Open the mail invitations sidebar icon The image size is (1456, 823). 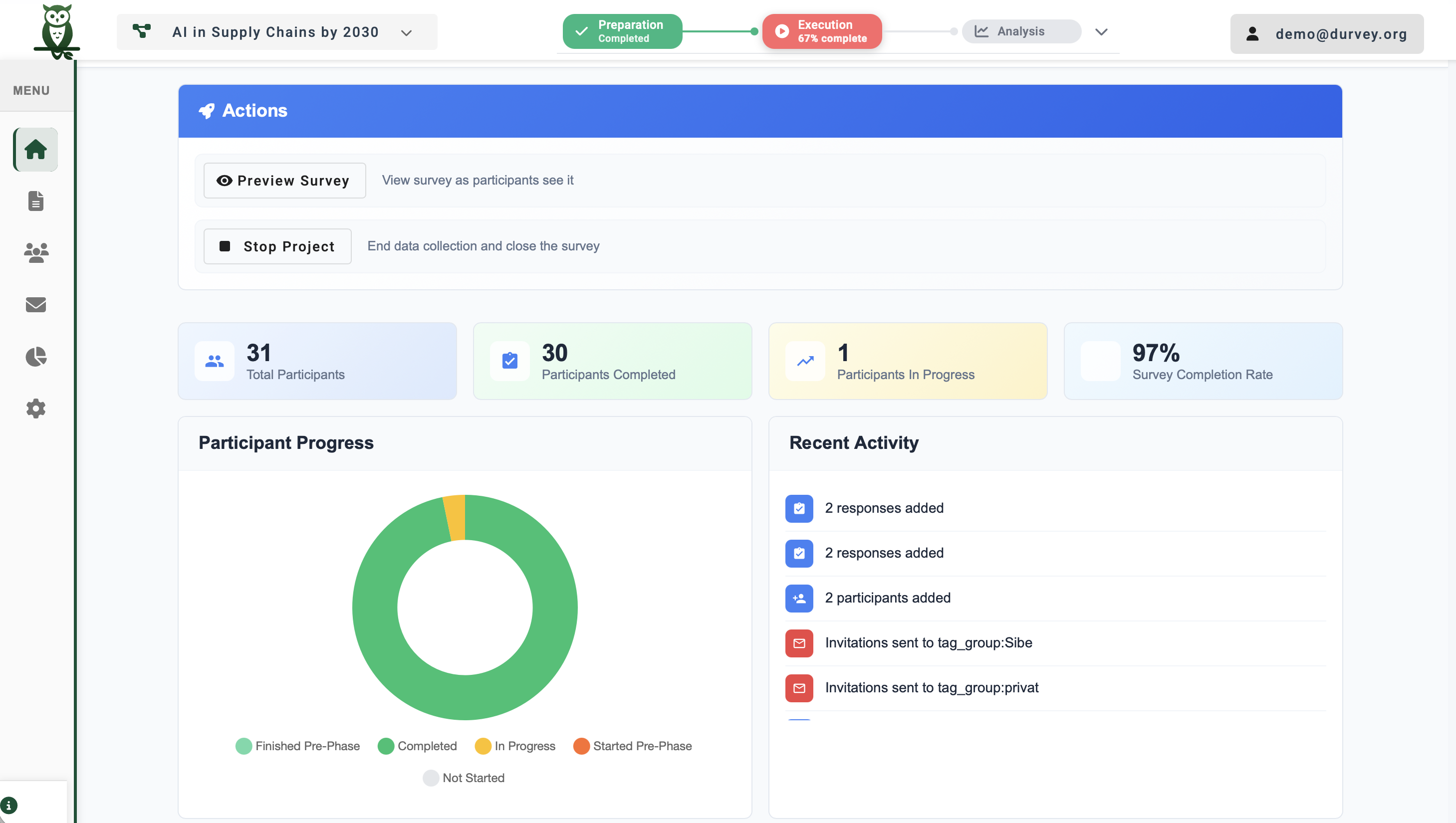(x=35, y=305)
